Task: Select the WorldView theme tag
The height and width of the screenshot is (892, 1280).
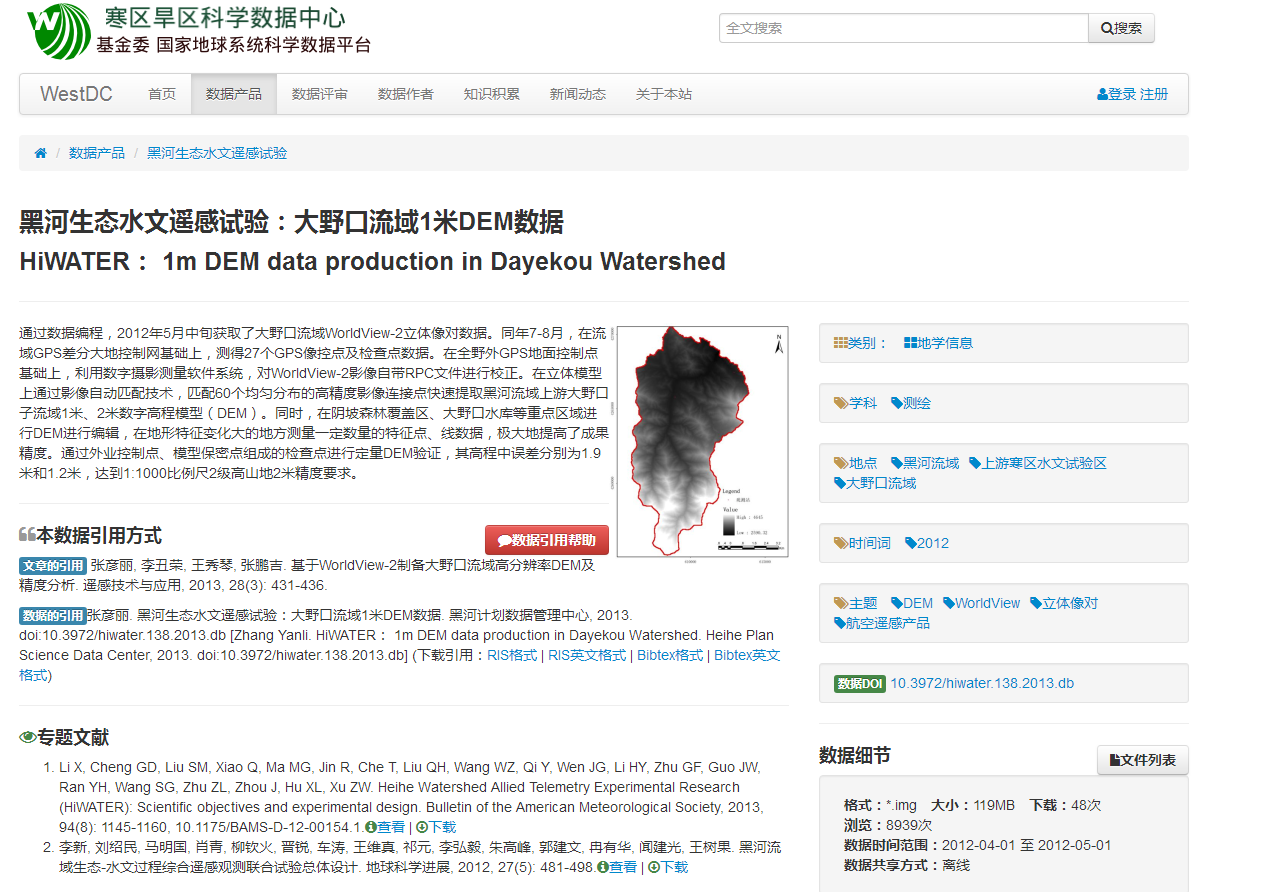Action: [982, 603]
